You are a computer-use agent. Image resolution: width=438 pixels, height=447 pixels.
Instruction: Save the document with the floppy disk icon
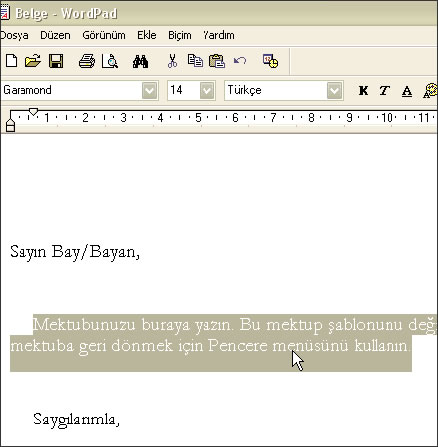pos(56,61)
